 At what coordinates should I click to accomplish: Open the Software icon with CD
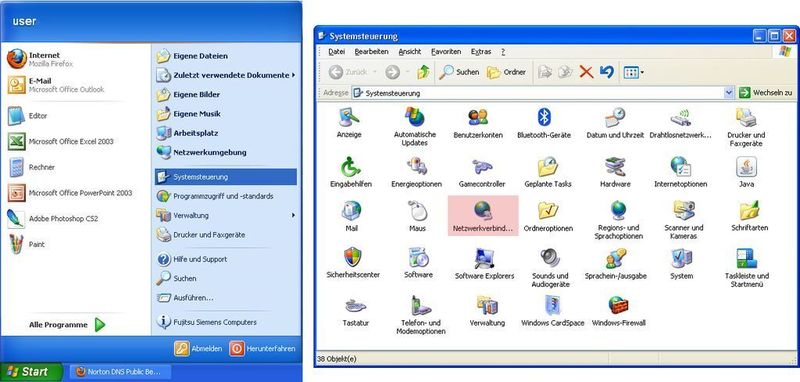[x=418, y=263]
